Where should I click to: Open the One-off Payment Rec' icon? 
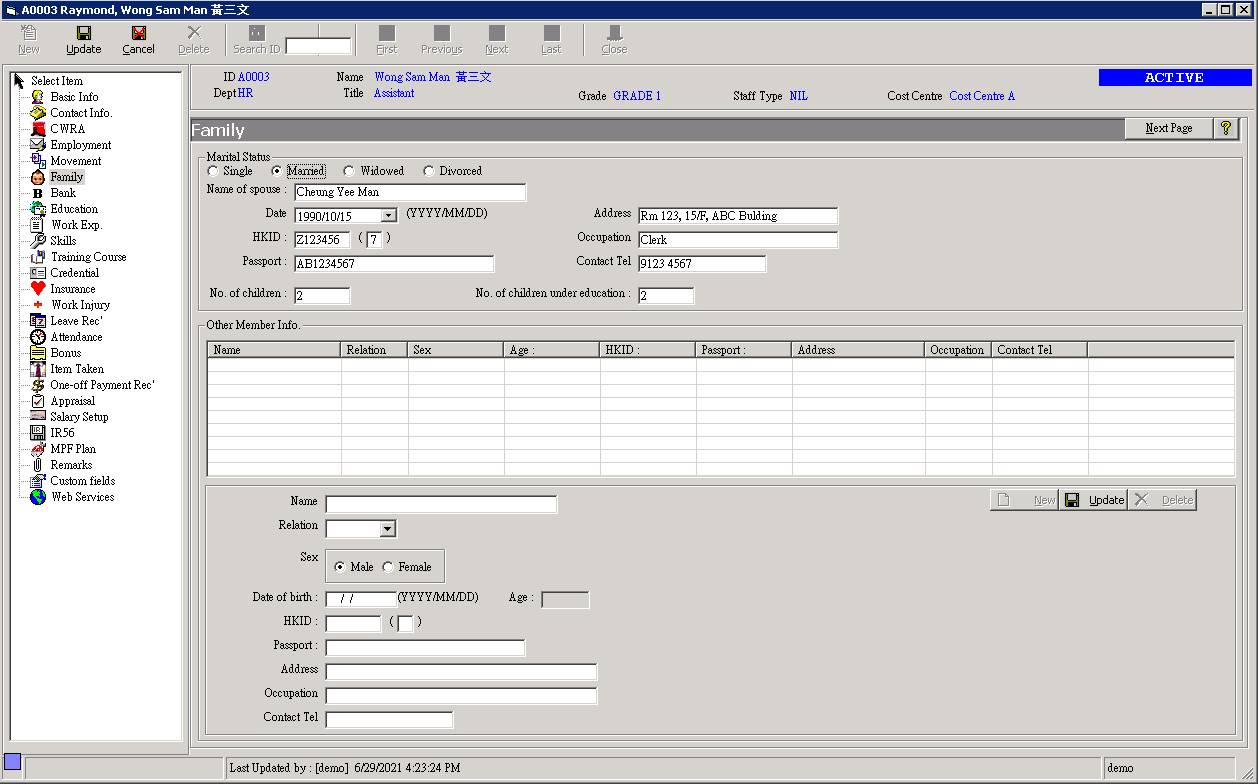coord(38,385)
